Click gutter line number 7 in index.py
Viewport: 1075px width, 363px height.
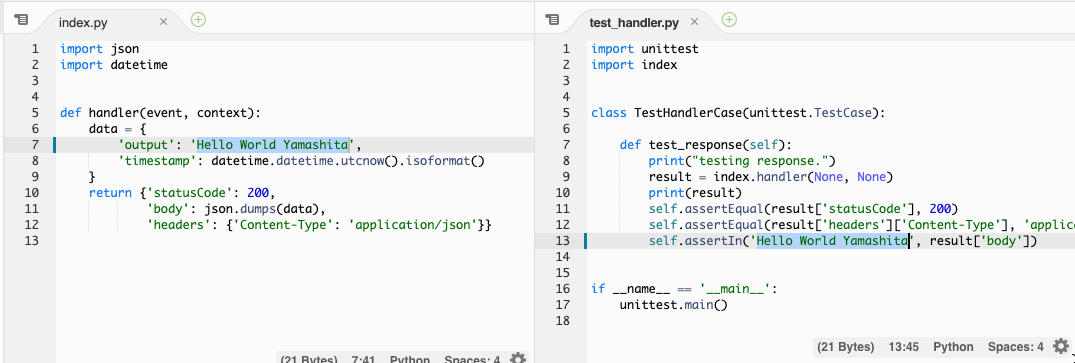point(35,145)
